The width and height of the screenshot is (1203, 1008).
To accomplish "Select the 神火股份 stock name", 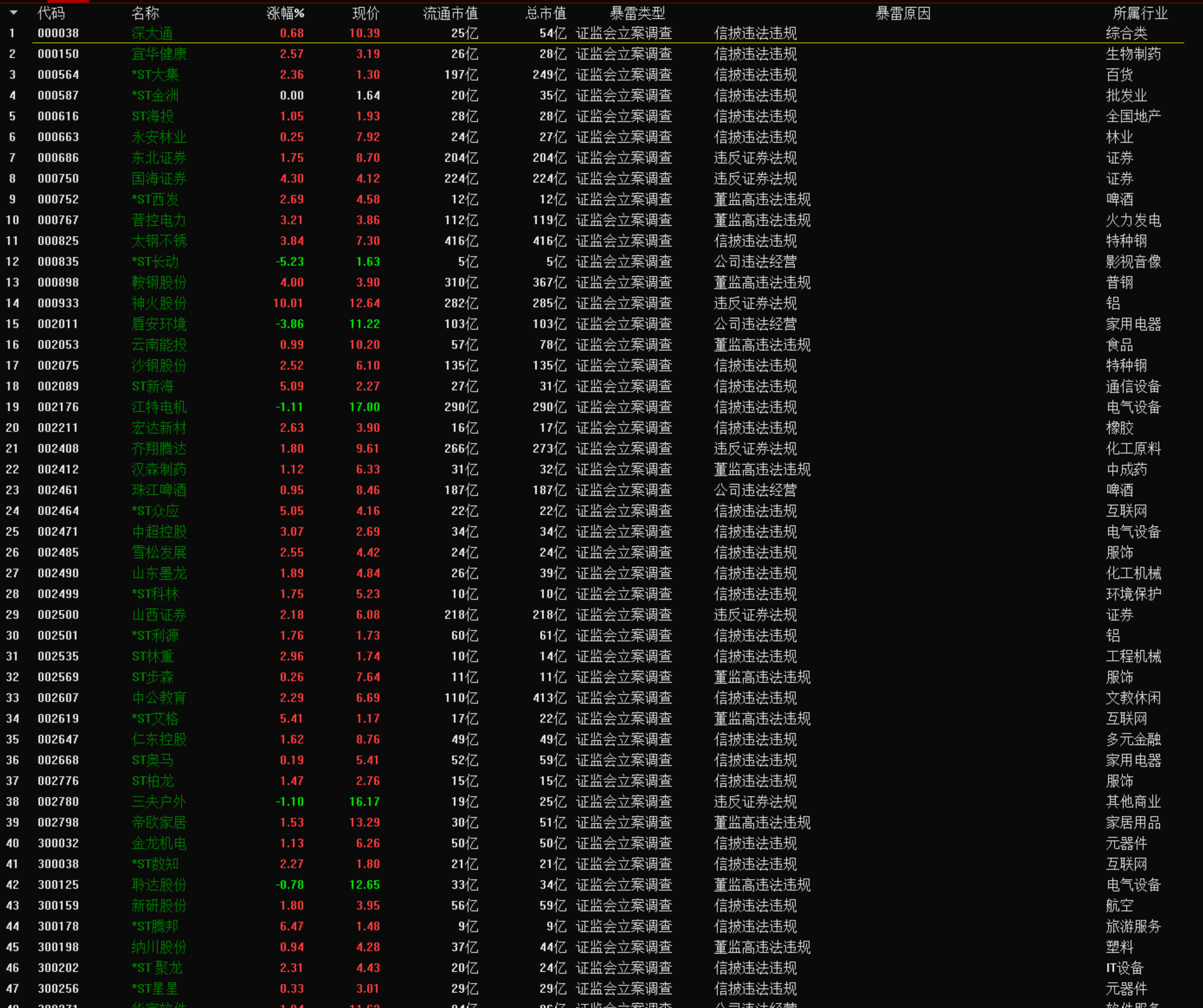I will click(x=159, y=303).
